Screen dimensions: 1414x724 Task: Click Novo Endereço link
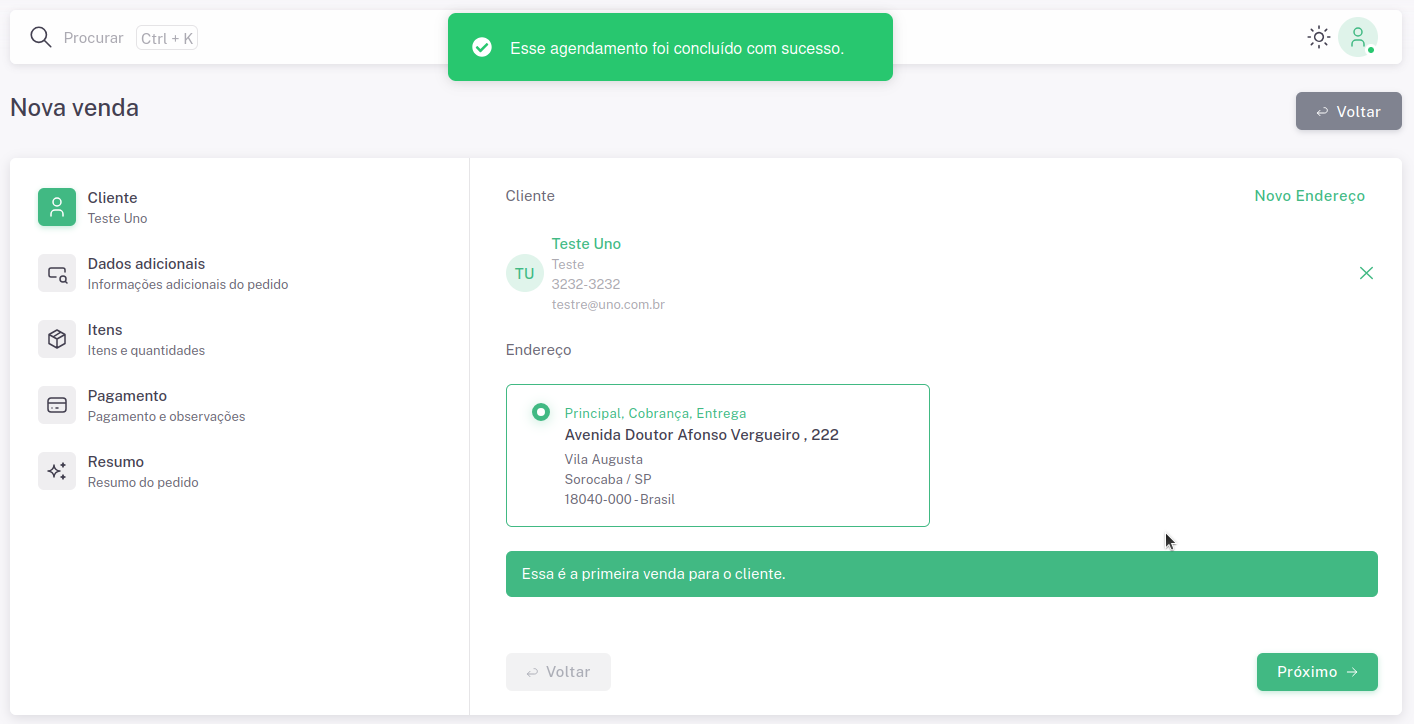click(x=1309, y=196)
